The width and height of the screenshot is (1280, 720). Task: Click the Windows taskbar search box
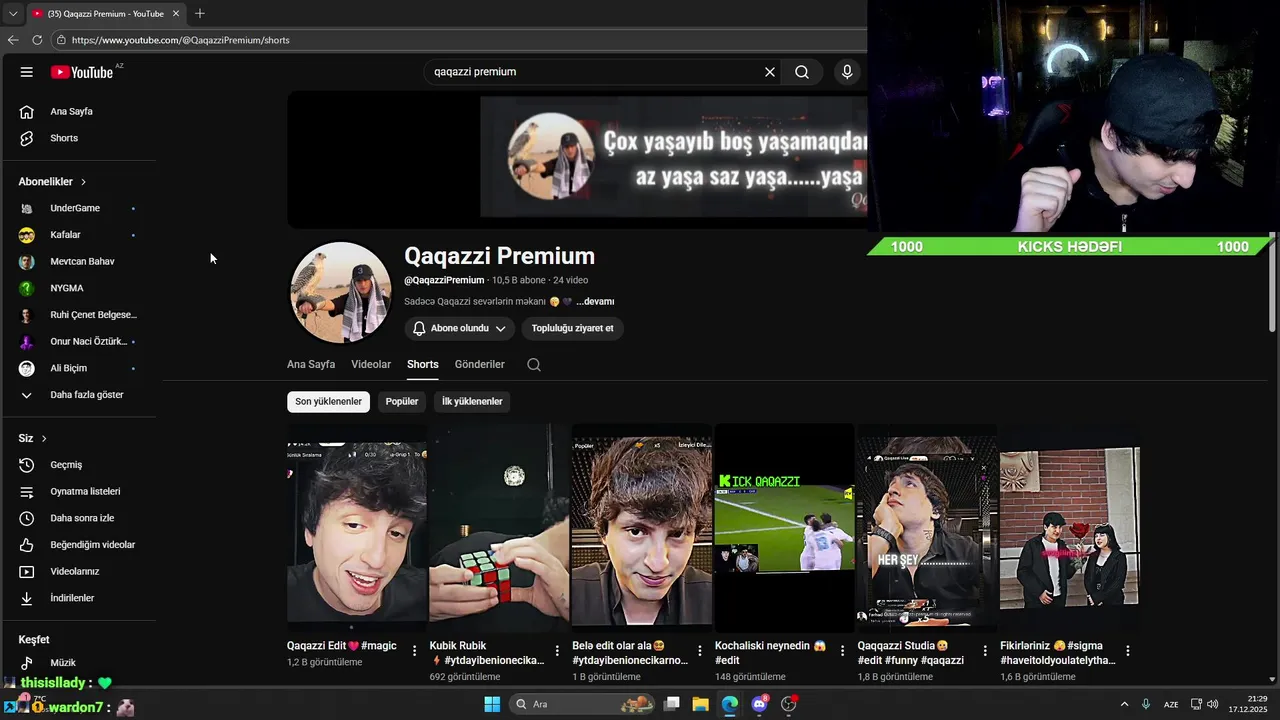582,704
